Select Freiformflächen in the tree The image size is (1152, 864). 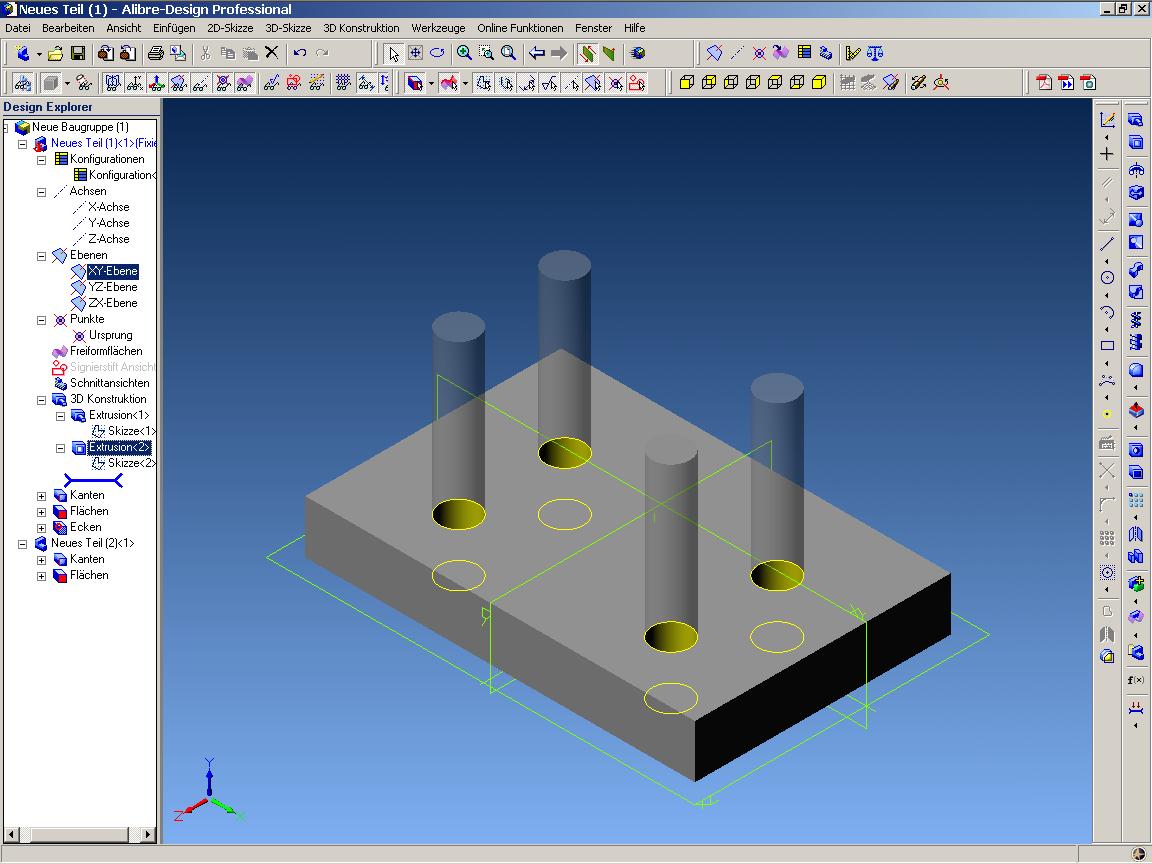106,351
